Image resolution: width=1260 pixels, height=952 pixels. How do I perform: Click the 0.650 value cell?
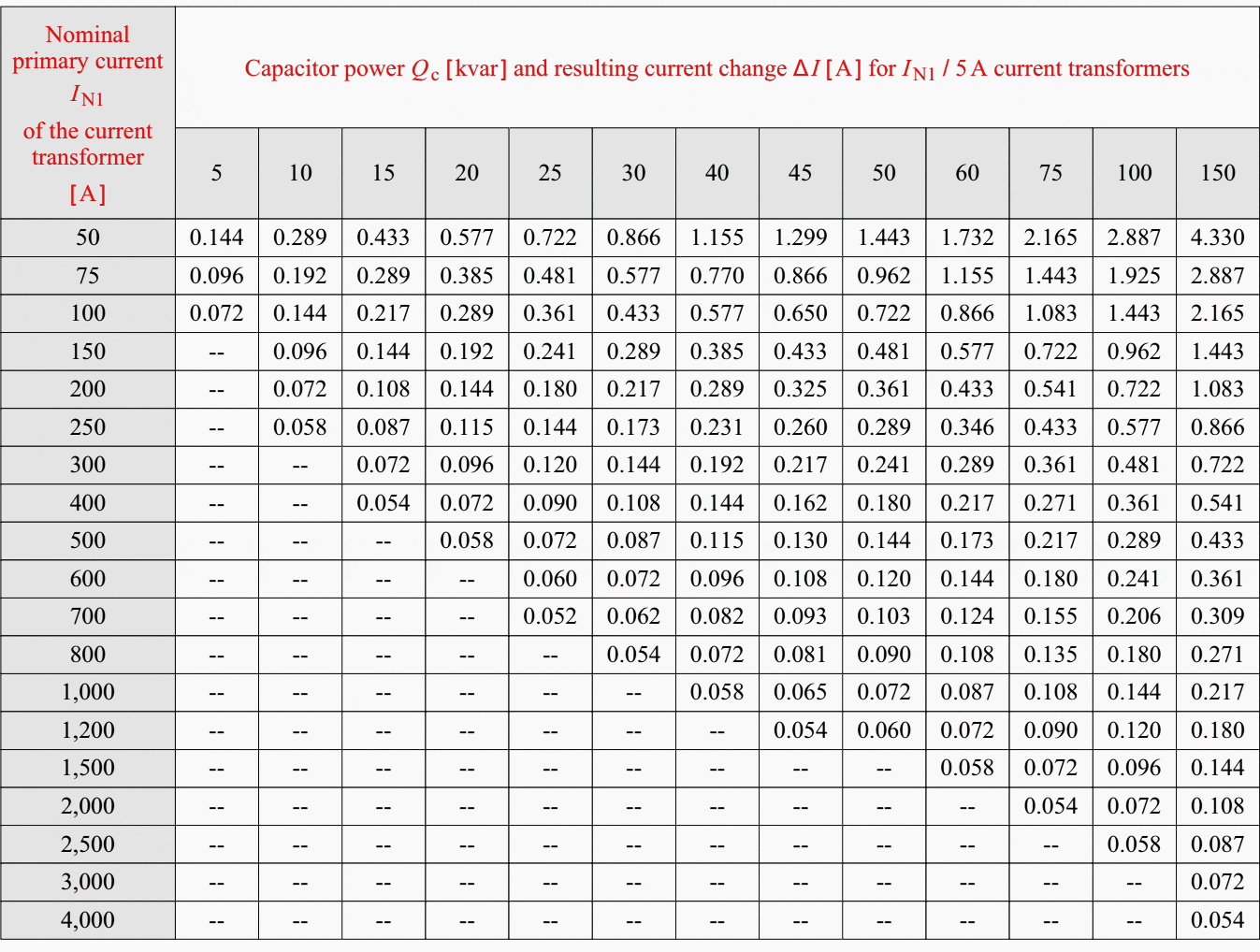point(801,313)
